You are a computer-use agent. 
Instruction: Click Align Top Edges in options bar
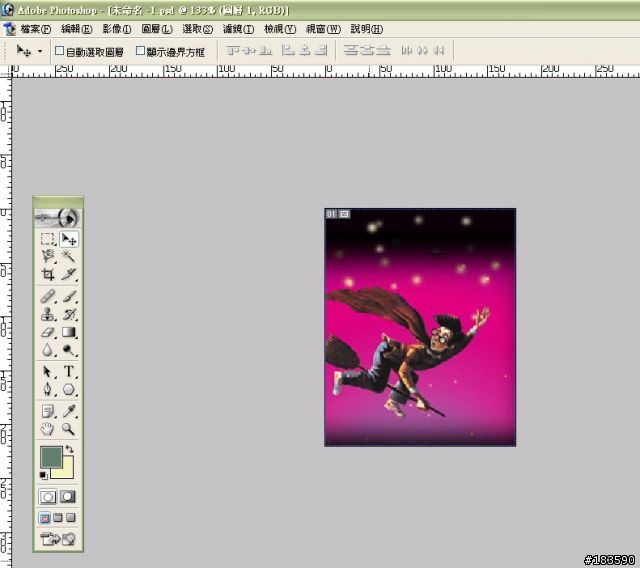click(233, 50)
